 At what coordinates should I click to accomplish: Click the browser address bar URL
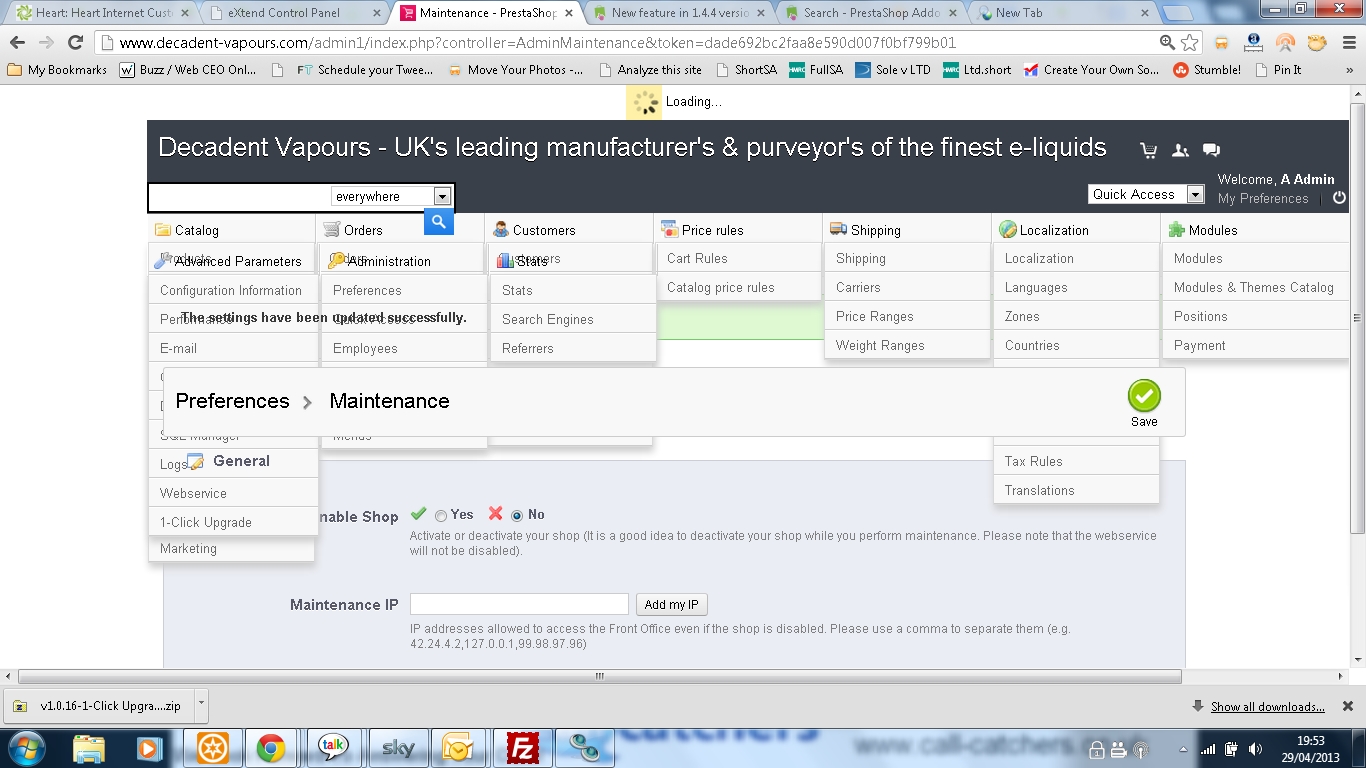[x=538, y=43]
